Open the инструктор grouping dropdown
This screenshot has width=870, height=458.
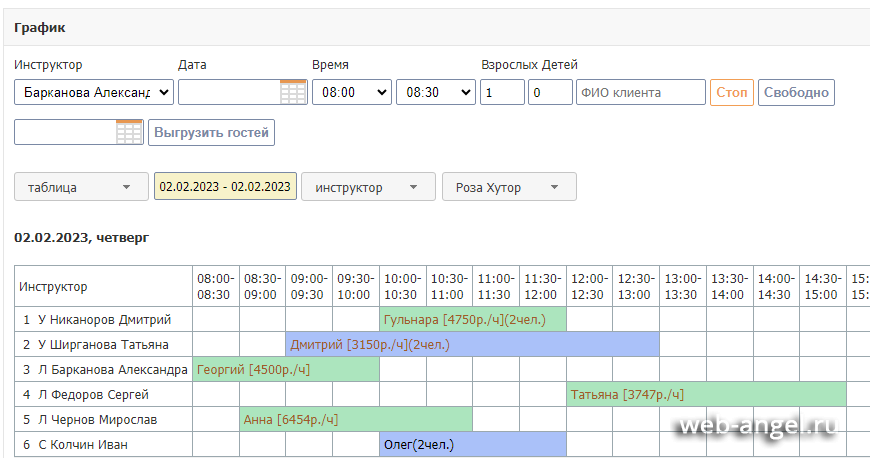368,187
